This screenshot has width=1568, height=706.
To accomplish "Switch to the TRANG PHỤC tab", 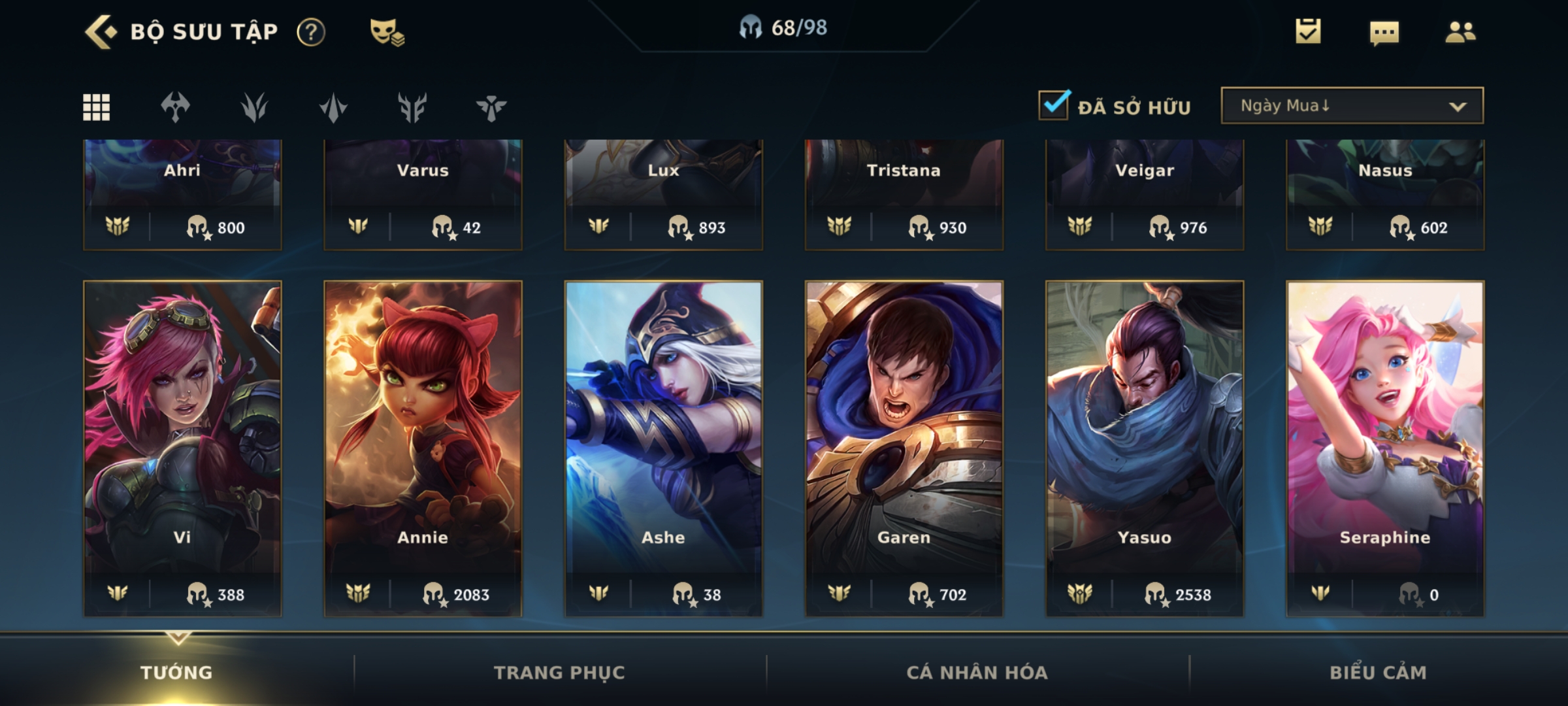I will 559,672.
